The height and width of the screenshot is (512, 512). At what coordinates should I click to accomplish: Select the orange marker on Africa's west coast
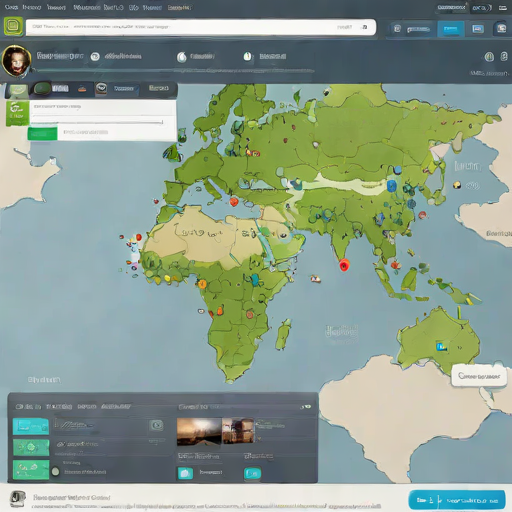[202, 284]
